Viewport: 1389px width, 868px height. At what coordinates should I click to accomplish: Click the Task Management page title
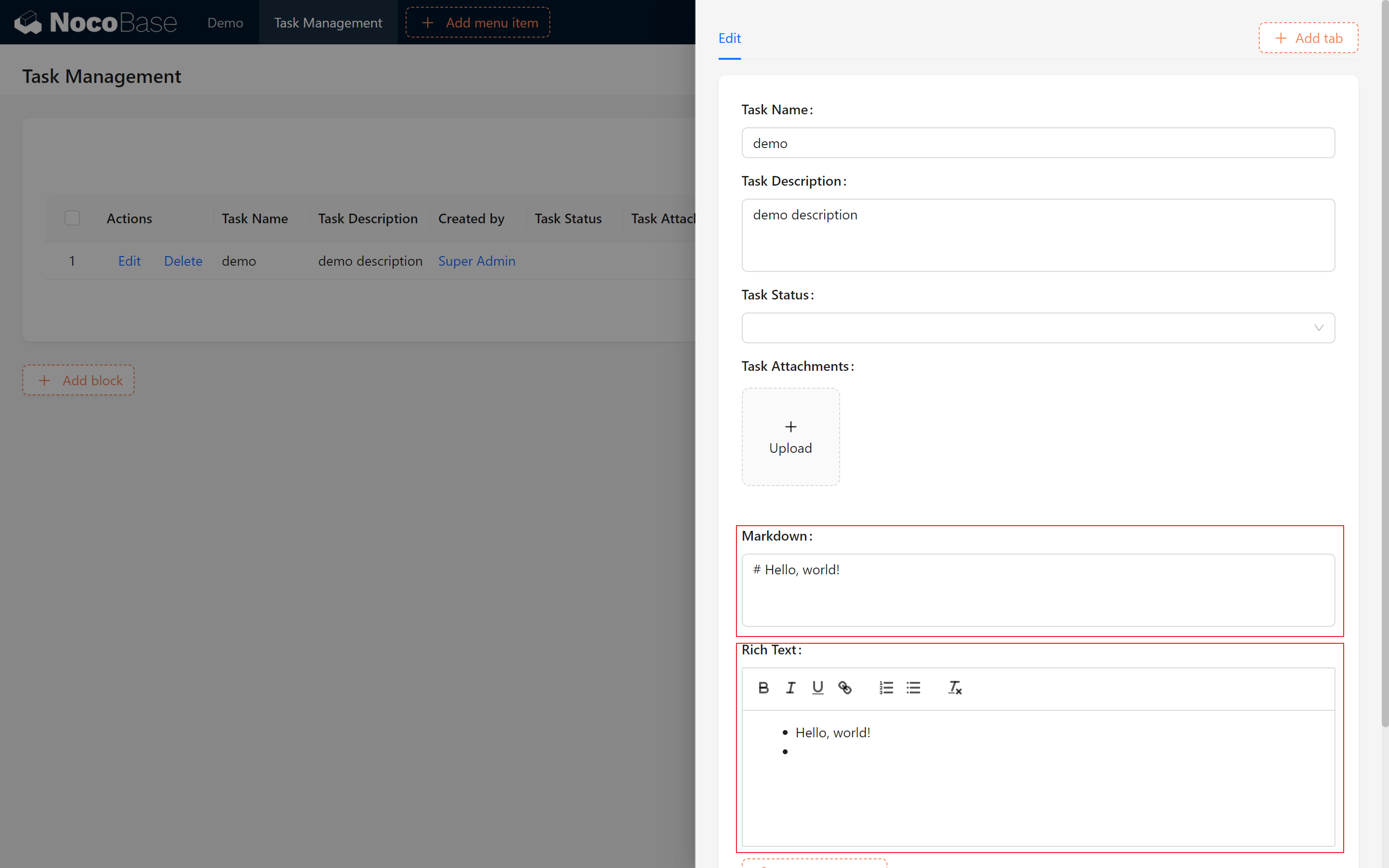102,76
